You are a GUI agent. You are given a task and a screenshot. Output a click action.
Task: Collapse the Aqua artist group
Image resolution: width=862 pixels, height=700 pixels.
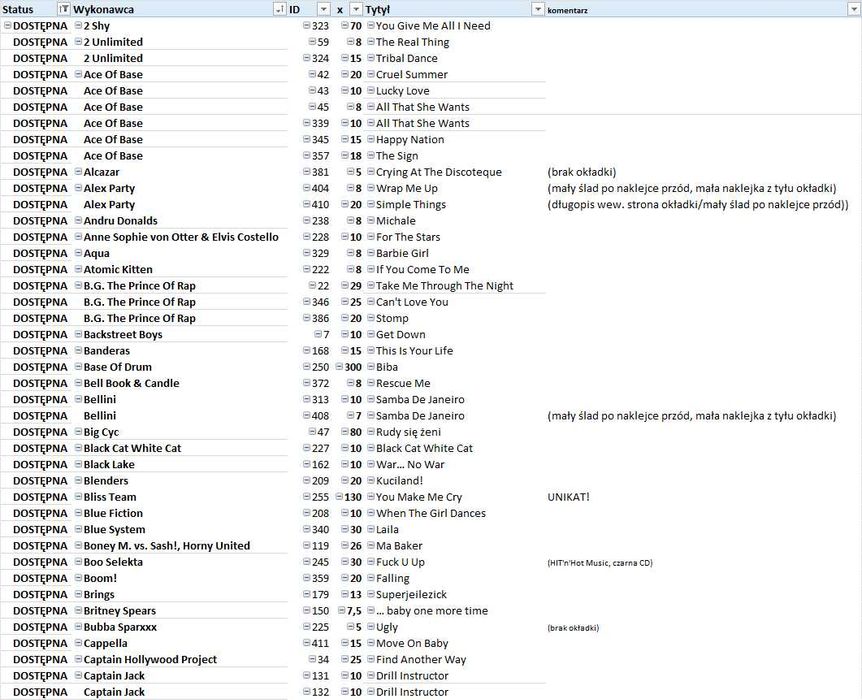pos(78,253)
